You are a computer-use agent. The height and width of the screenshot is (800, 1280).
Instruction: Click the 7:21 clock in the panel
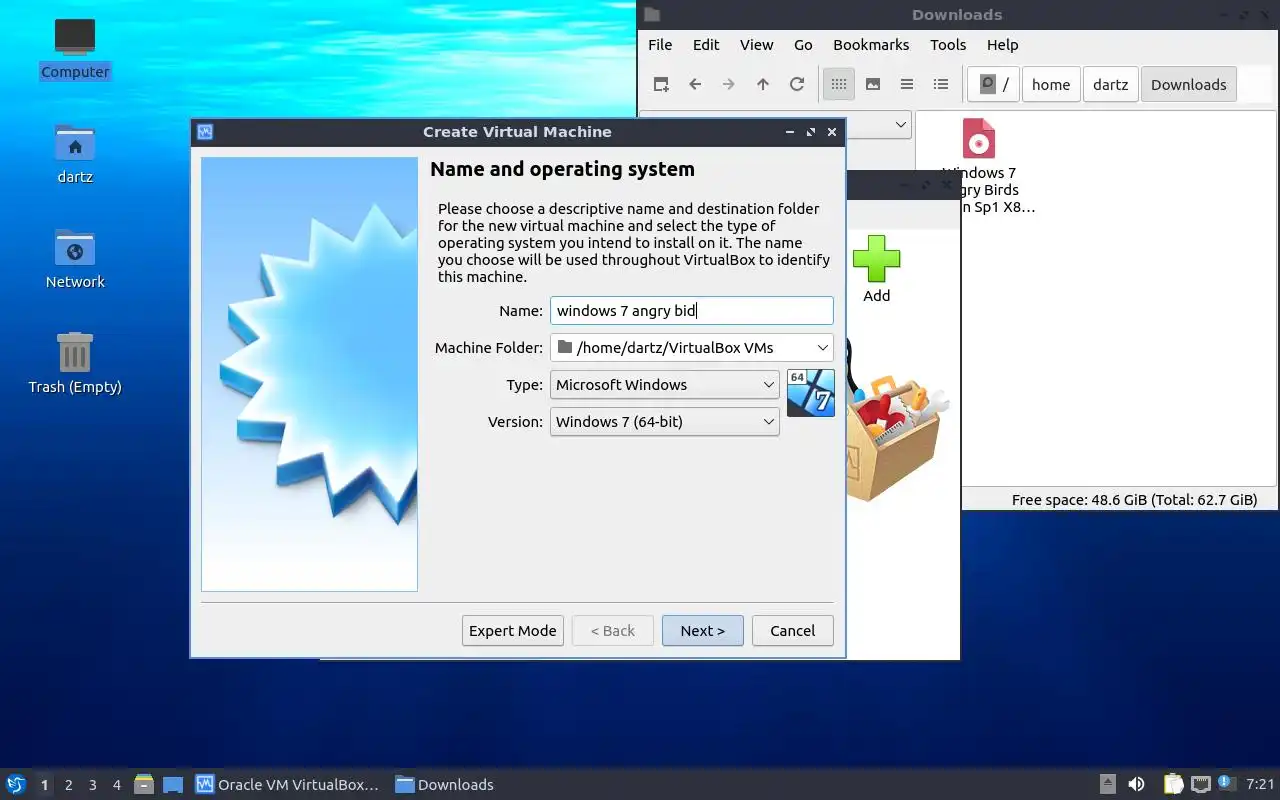1260,784
